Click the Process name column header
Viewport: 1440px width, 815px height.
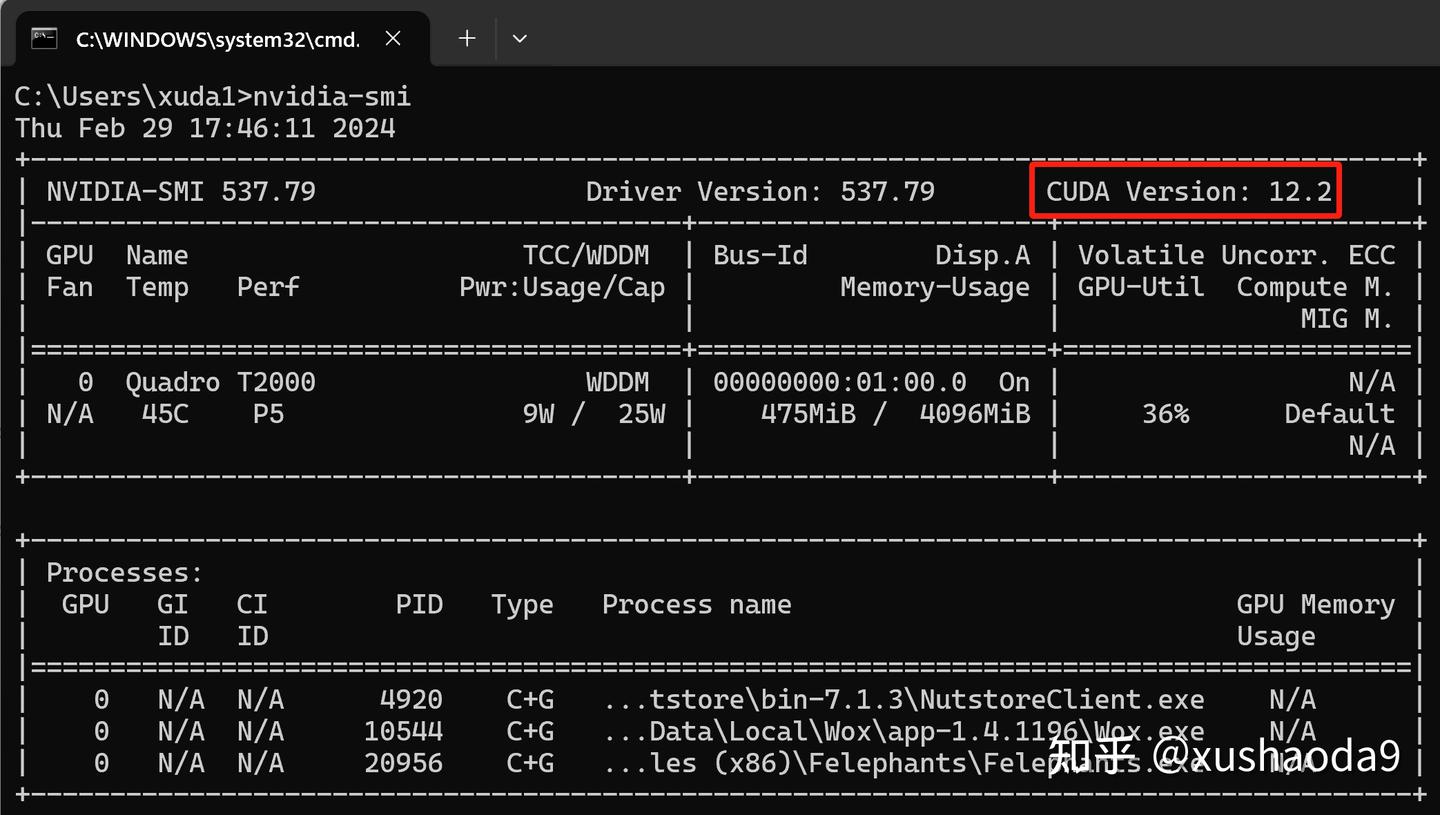[696, 605]
